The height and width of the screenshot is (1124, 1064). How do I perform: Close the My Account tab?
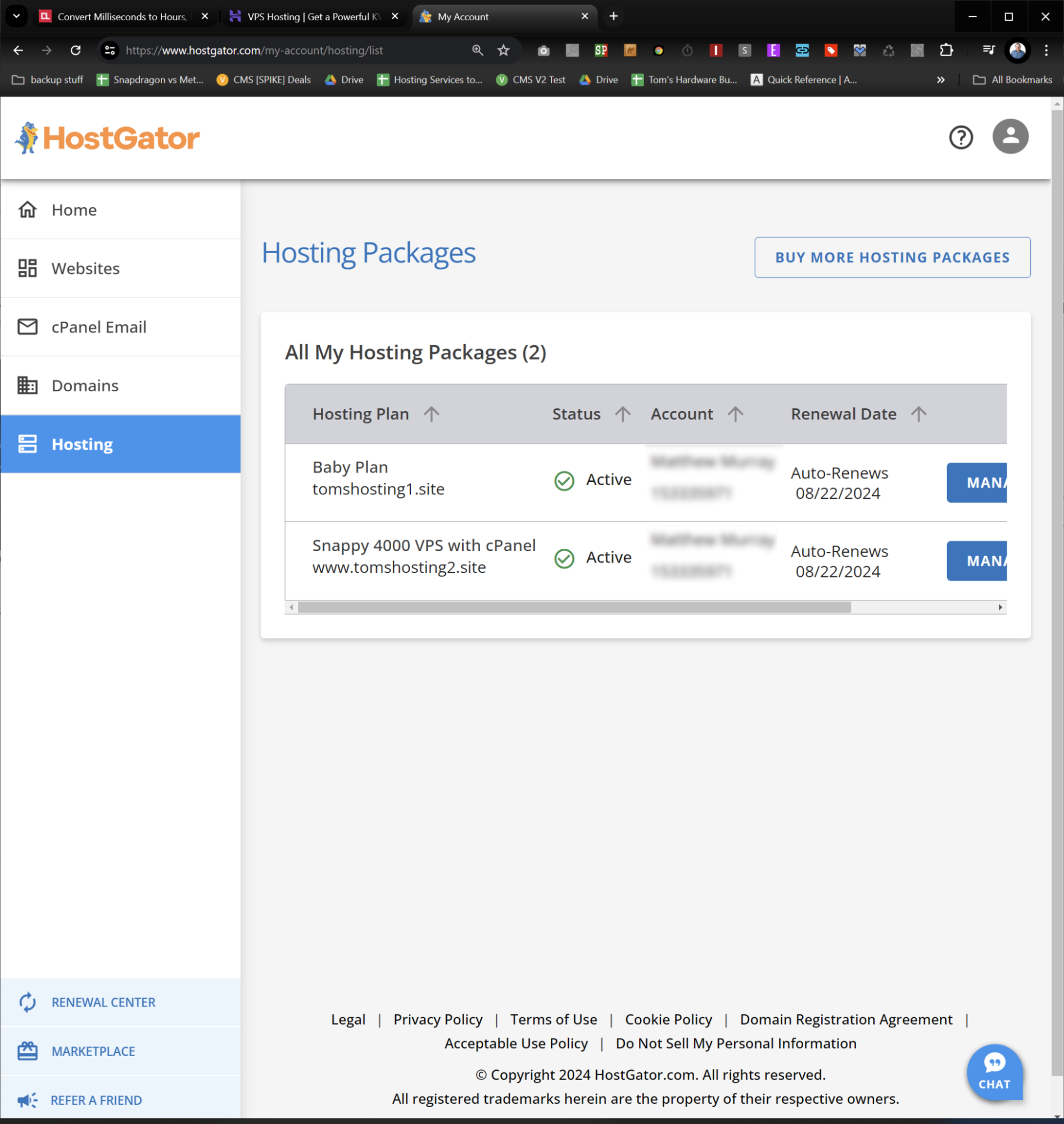(x=585, y=16)
